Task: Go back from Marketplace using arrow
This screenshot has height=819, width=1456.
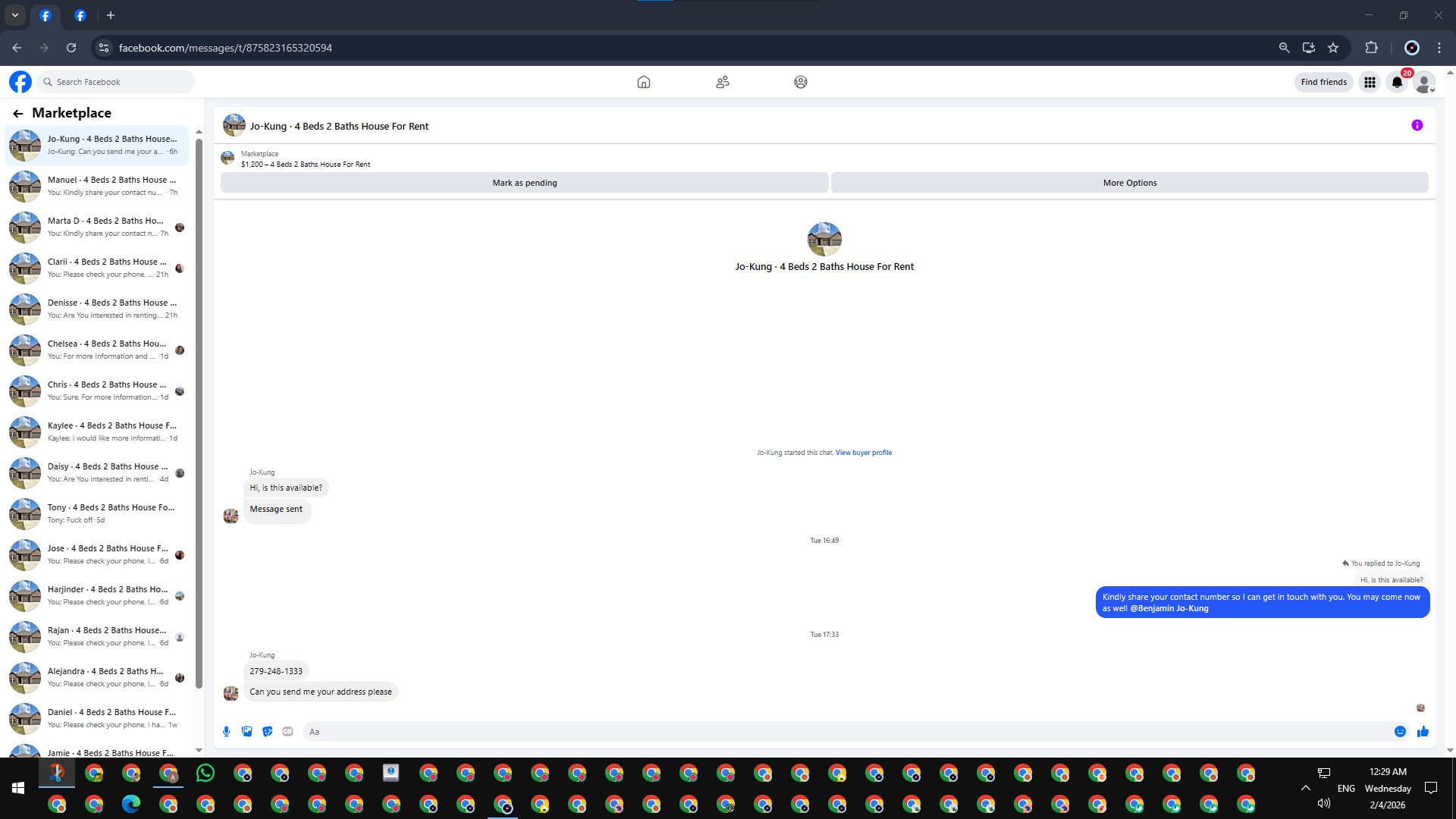Action: 18,113
